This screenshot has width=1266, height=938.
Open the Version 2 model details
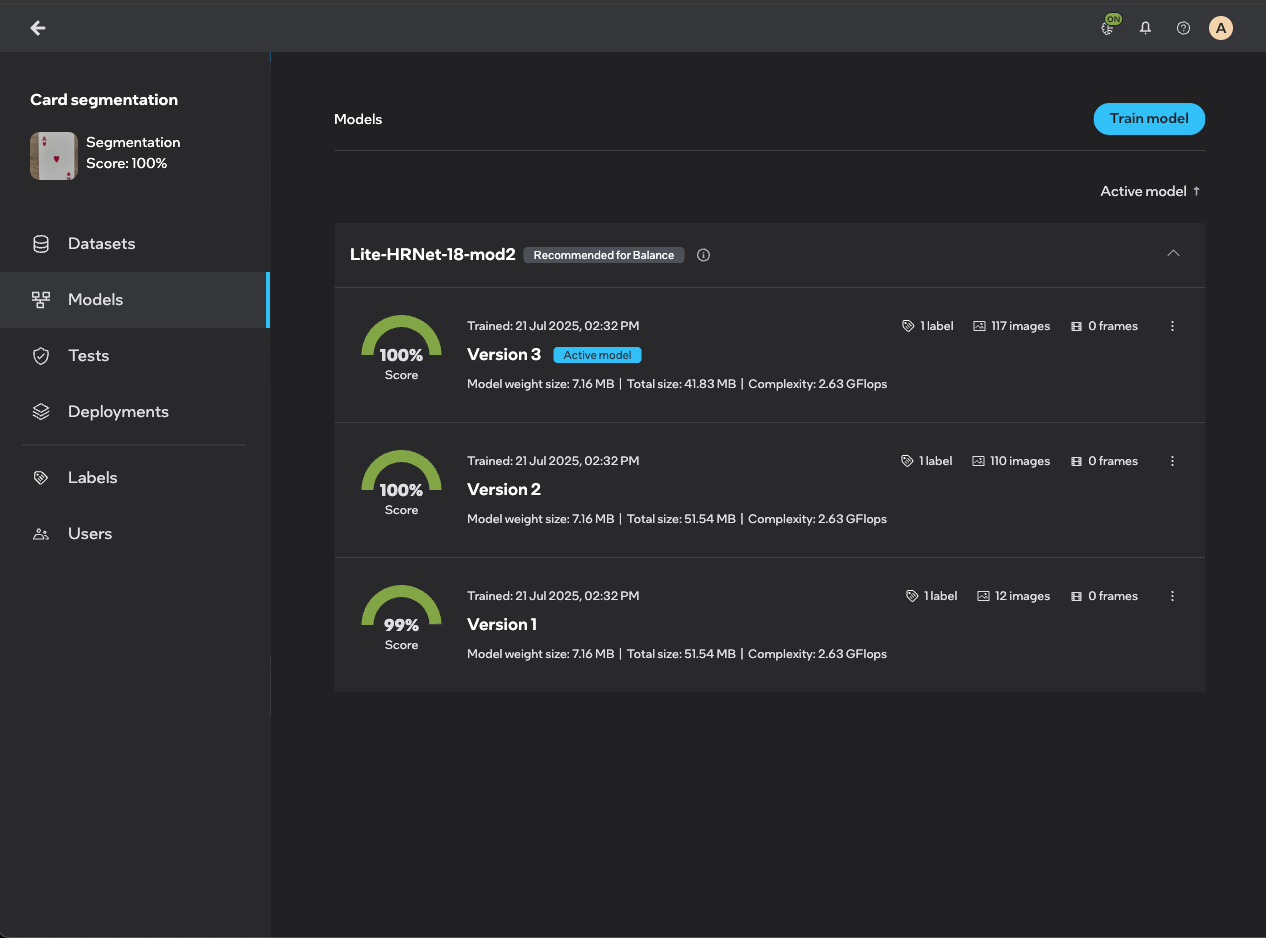tap(504, 489)
